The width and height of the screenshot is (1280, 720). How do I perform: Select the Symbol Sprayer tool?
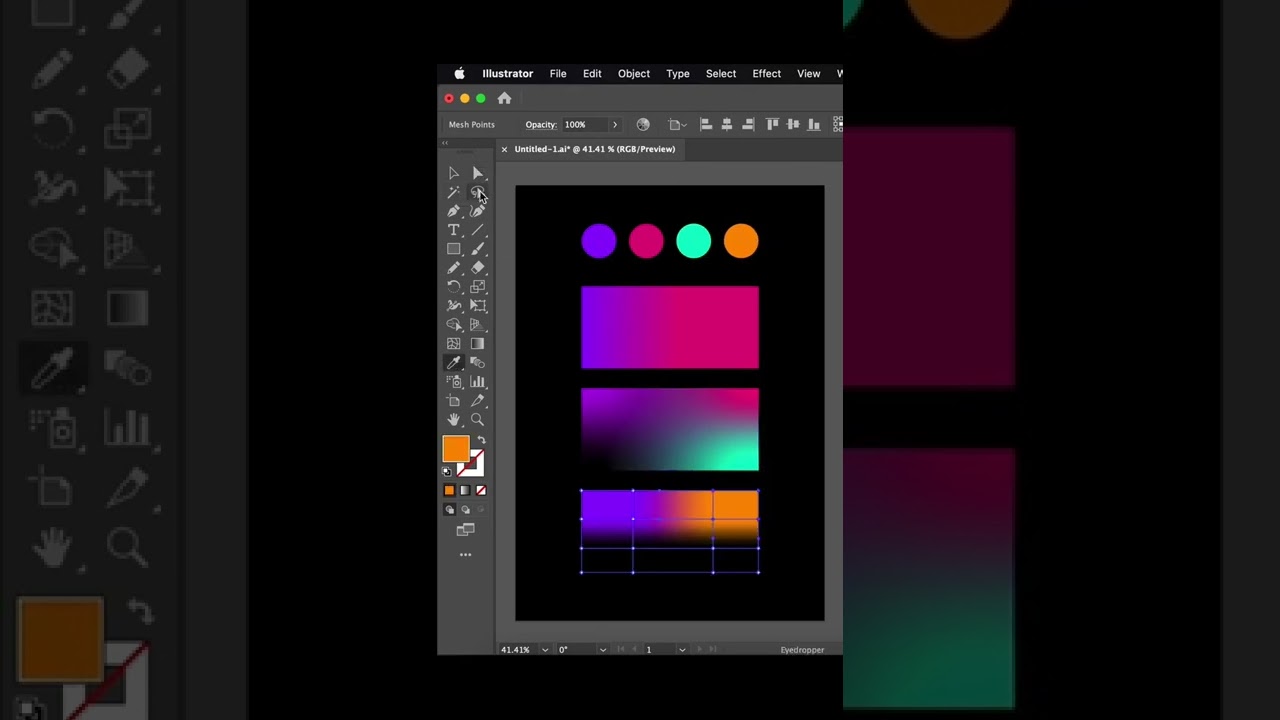(453, 382)
